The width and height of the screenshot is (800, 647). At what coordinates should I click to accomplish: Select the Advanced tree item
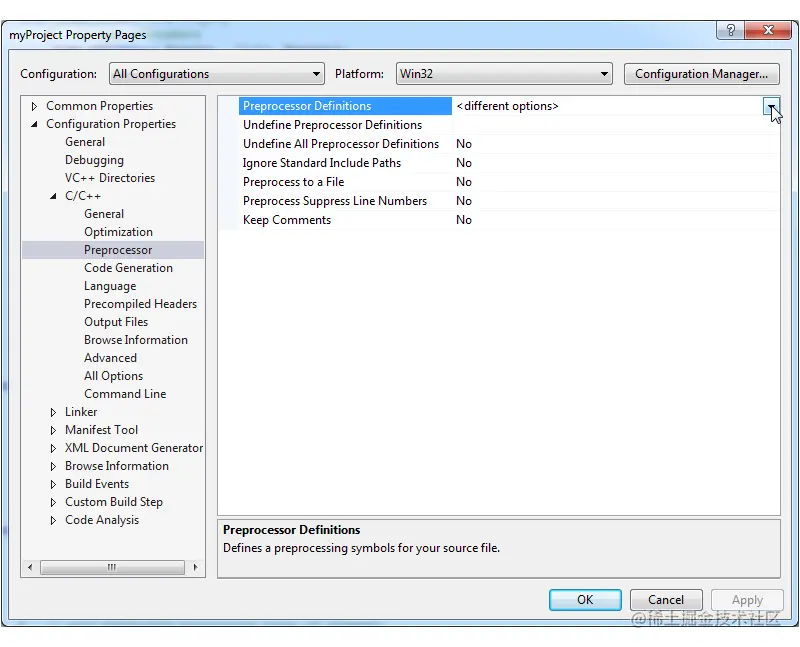(110, 358)
